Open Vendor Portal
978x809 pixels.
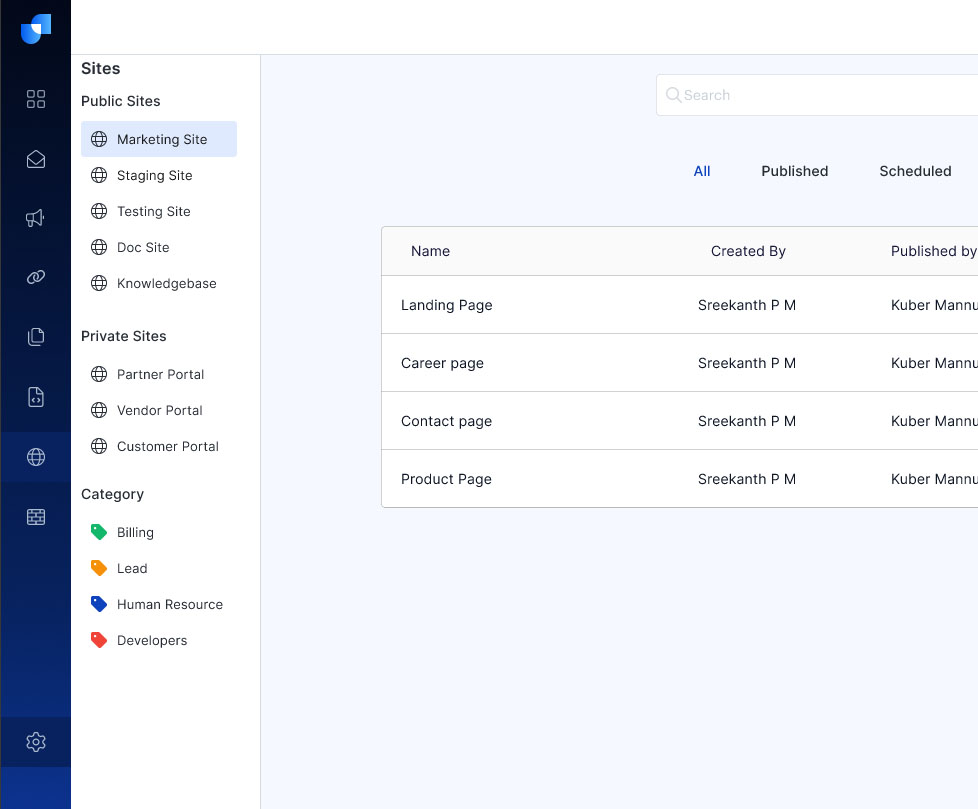pos(159,410)
